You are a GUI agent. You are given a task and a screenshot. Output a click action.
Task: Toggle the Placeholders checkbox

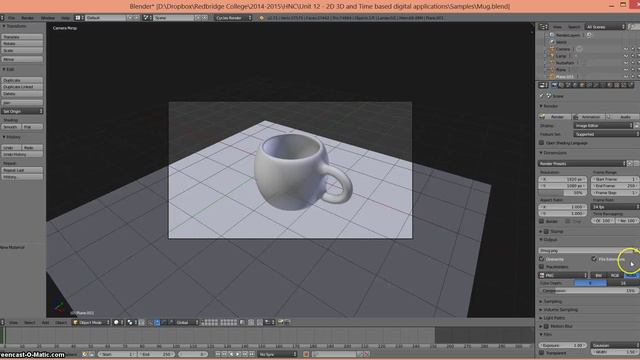pos(542,267)
